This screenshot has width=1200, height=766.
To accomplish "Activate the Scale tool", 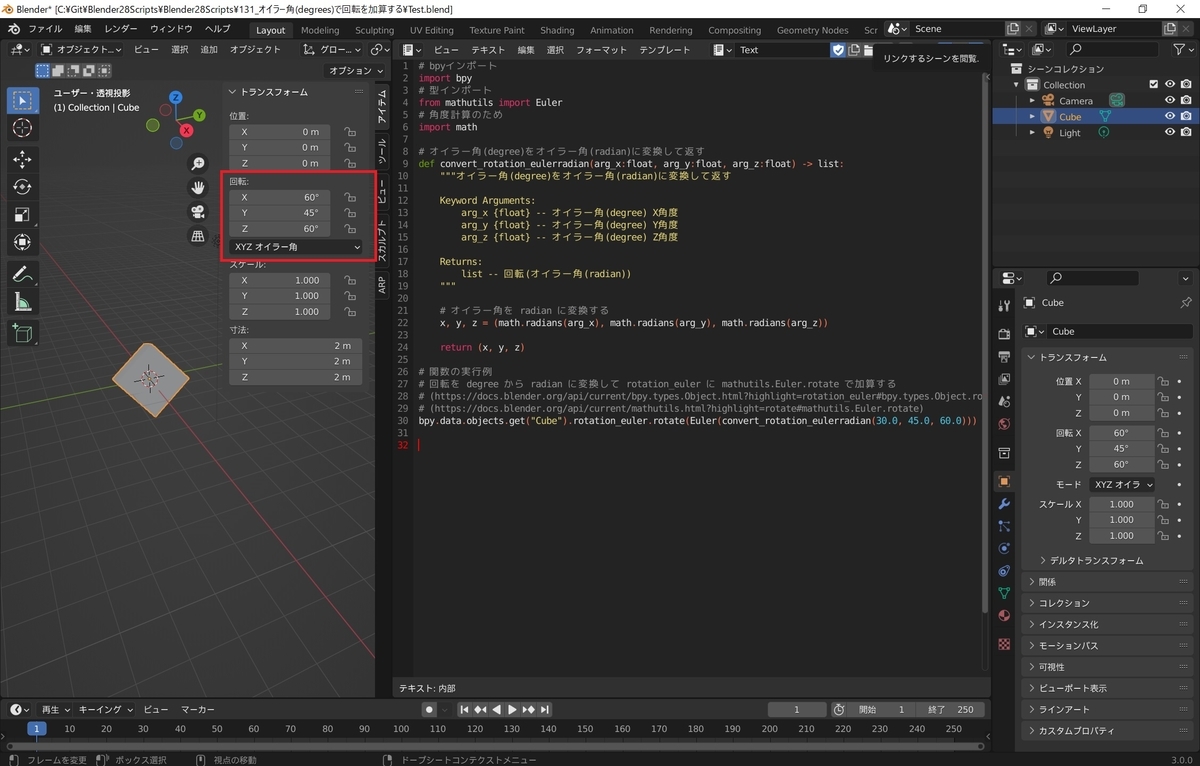I will (x=23, y=214).
